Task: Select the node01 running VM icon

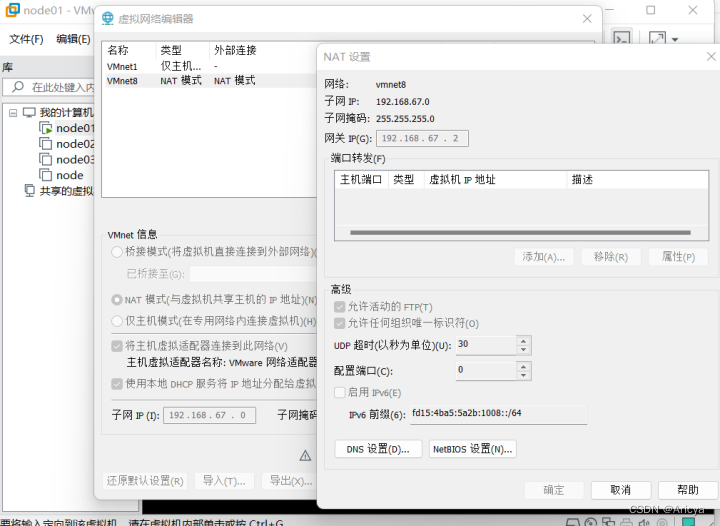Action: 45,128
